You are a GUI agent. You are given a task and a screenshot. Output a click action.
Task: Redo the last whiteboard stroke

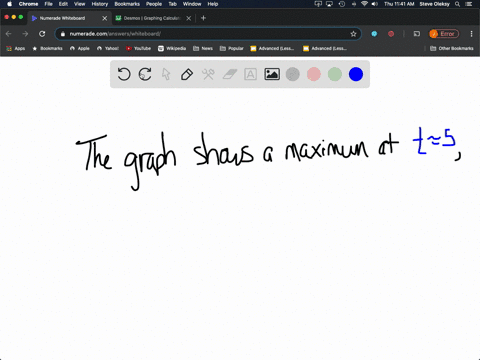point(145,74)
